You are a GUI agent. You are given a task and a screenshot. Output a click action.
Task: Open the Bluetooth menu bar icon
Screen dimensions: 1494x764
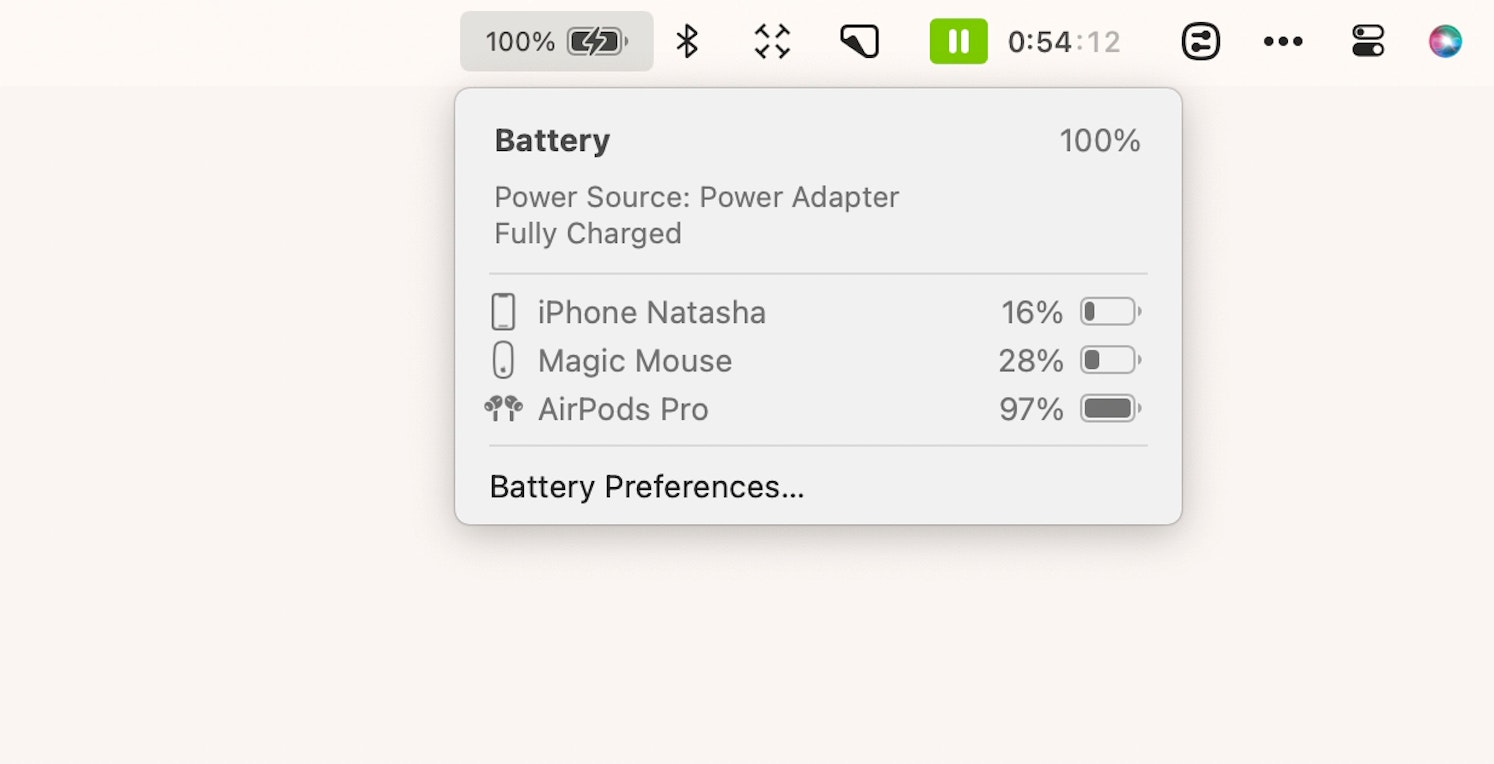(688, 41)
